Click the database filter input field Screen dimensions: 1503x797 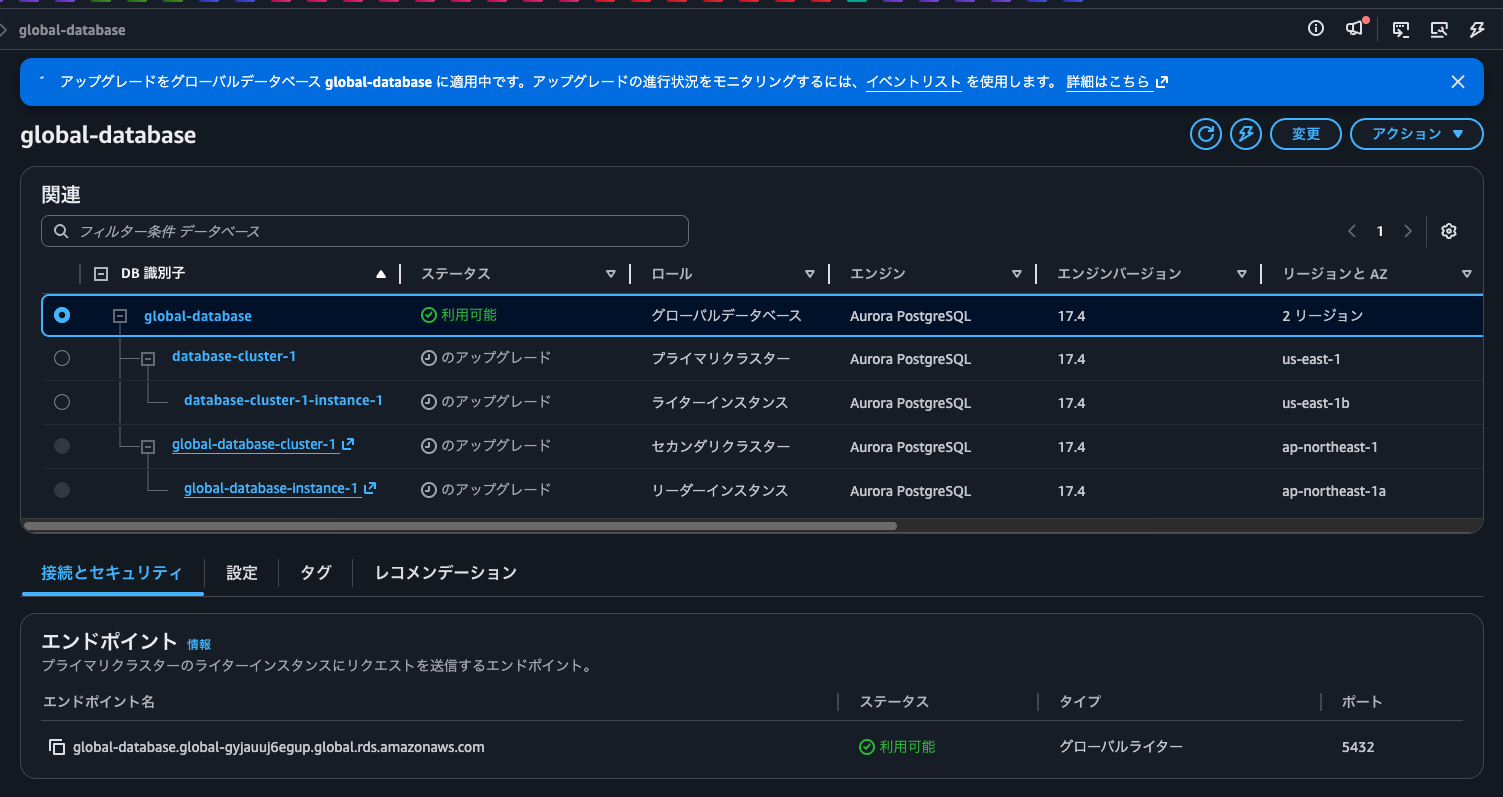point(364,231)
